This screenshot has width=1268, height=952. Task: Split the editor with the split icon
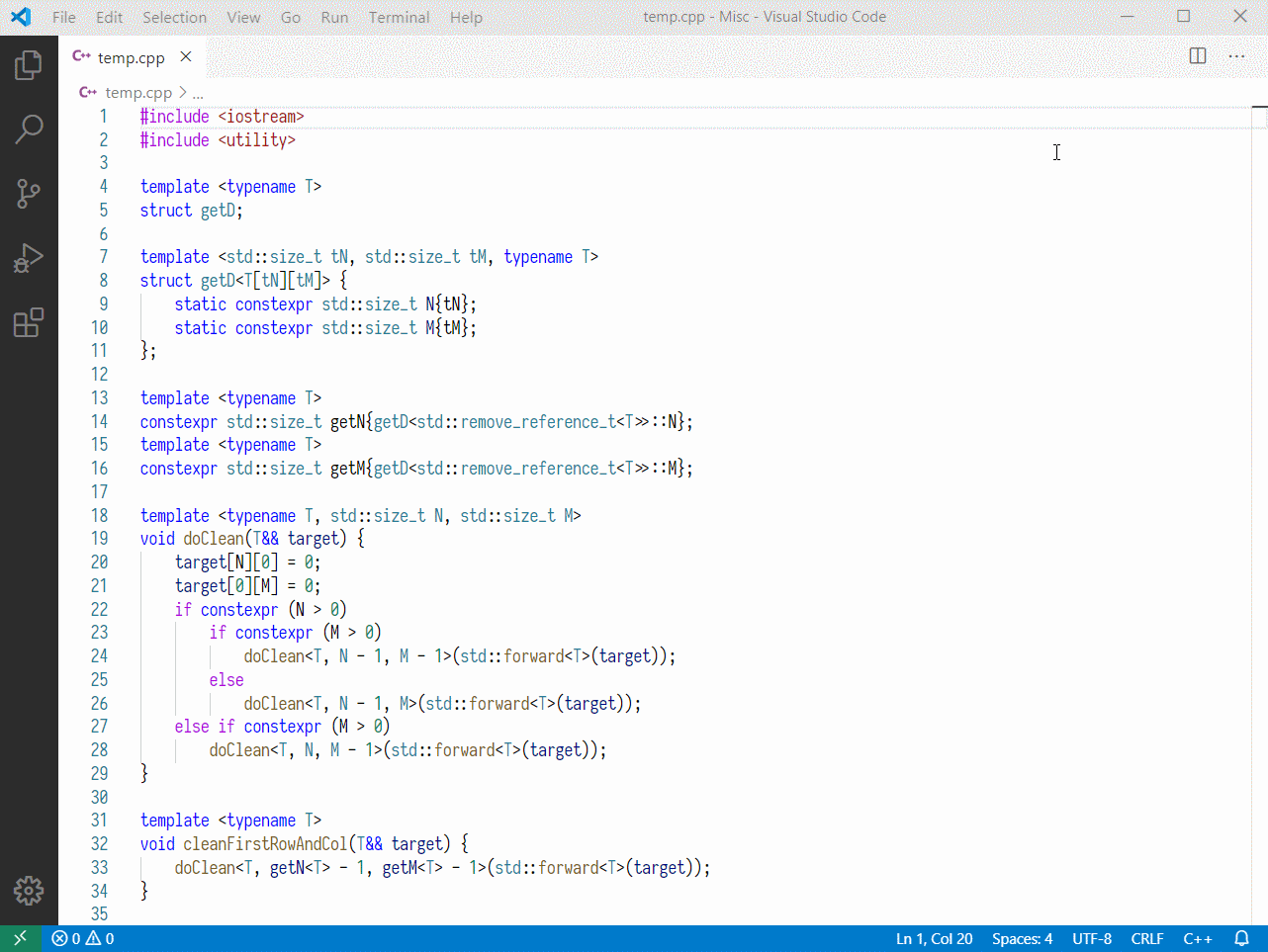point(1197,56)
